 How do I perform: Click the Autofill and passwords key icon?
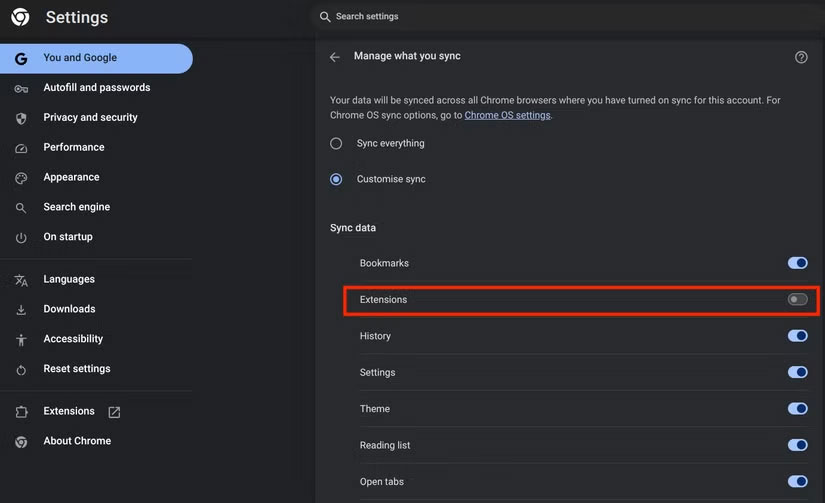click(x=21, y=88)
